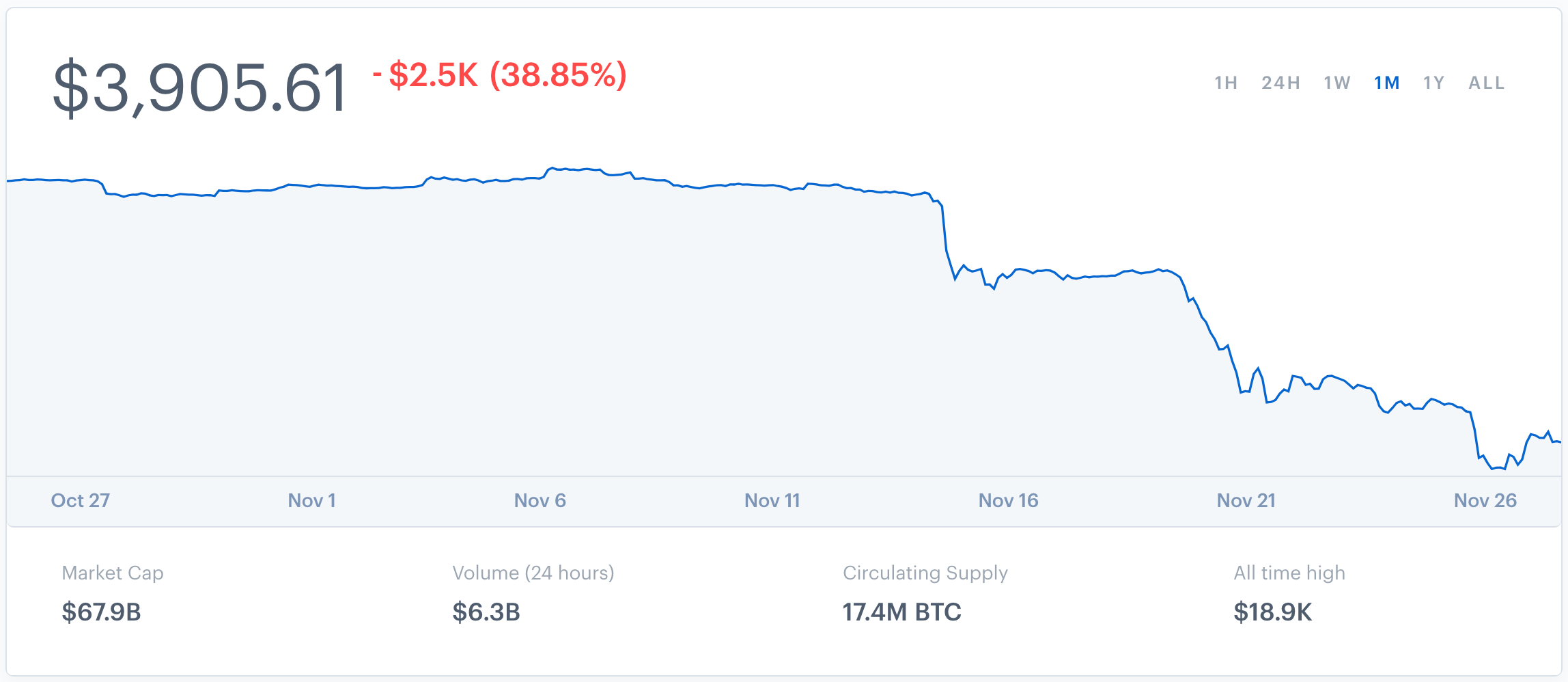Show the ALL time chart
This screenshot has height=682, width=1568.
pyautogui.click(x=1485, y=82)
